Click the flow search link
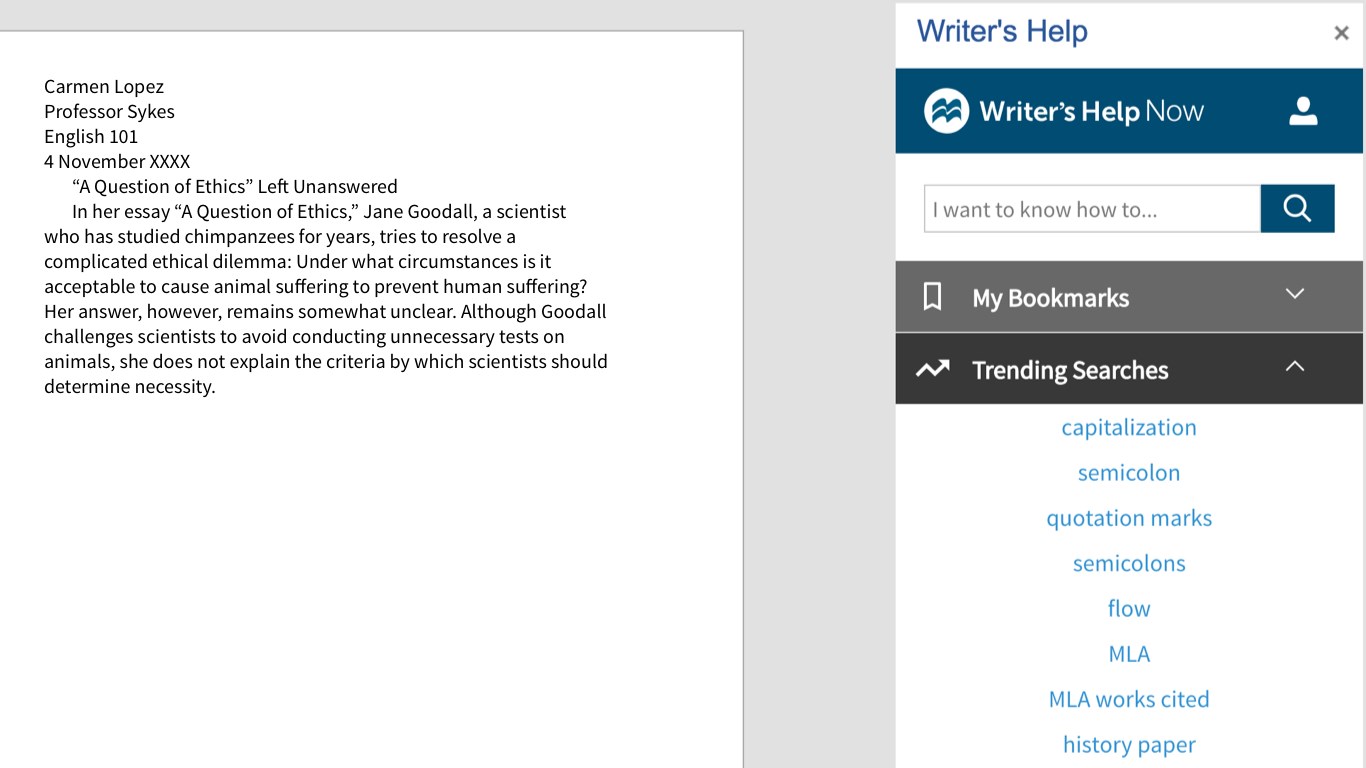Screen dimensions: 1366x768 pyautogui.click(x=1128, y=608)
